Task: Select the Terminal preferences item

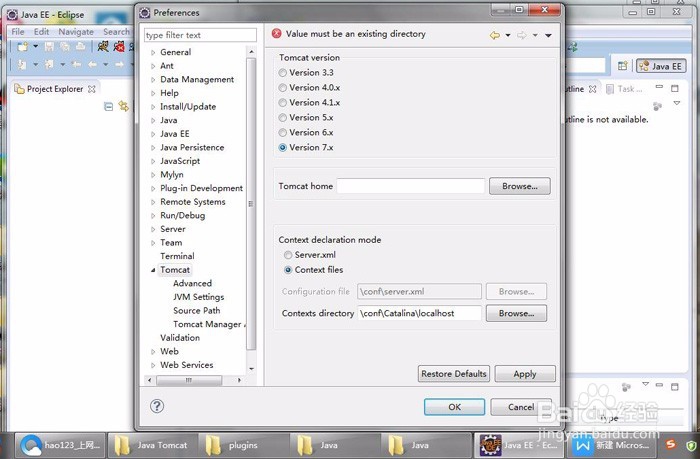Action: 177,256
